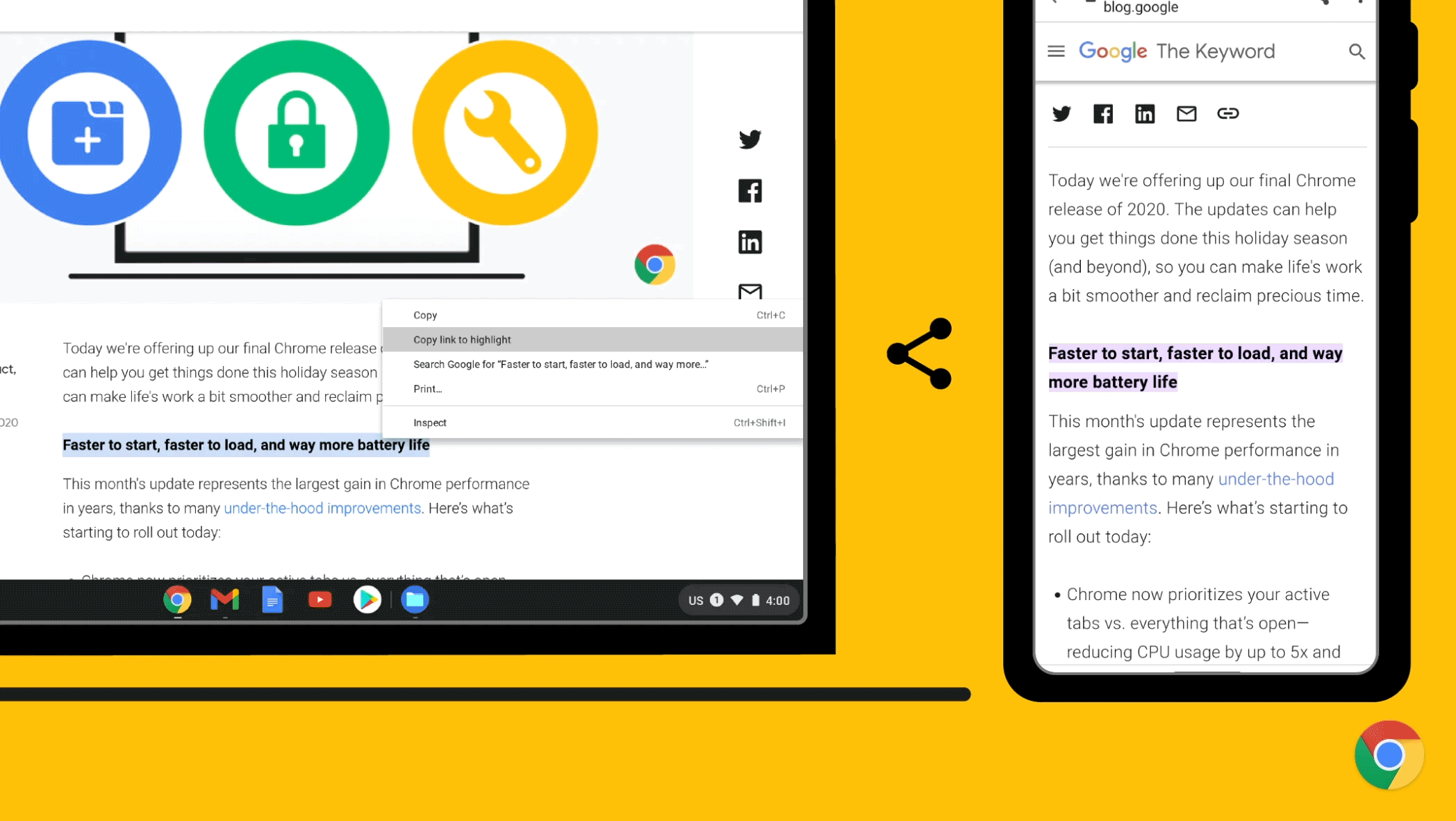
Task: Launch Google Docs from taskbar
Action: (272, 600)
